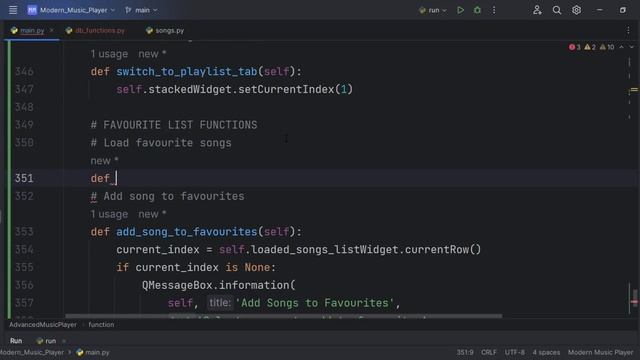Image resolution: width=640 pixels, height=360 pixels.
Task: Click Modern Music Player interpreter status
Action: pyautogui.click(x=600, y=353)
